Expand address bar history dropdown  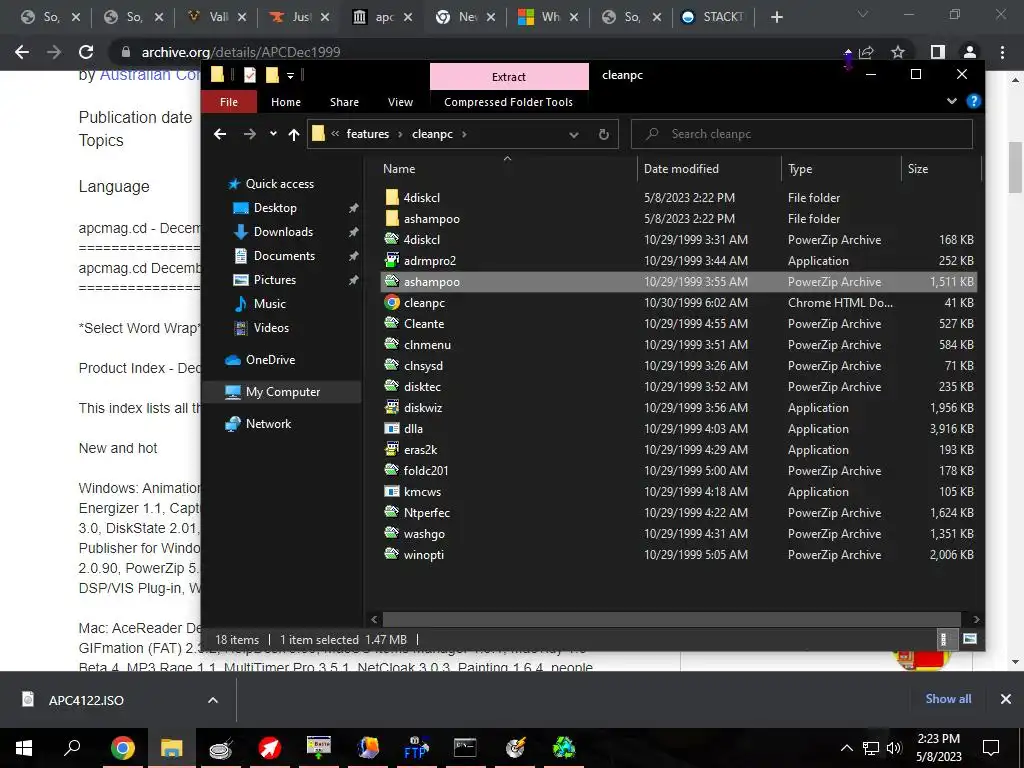tap(573, 135)
